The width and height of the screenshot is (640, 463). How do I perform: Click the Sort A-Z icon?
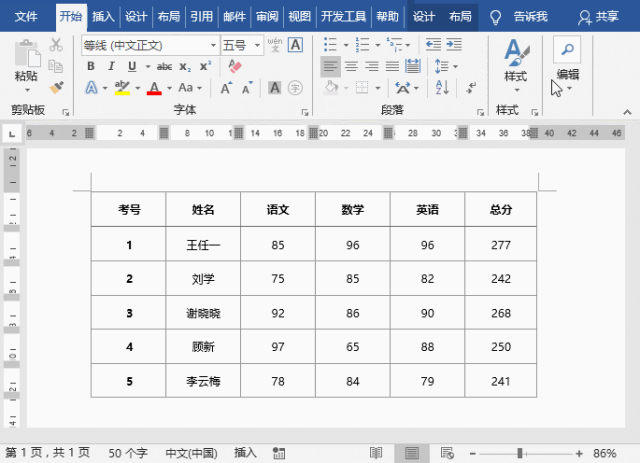(442, 87)
